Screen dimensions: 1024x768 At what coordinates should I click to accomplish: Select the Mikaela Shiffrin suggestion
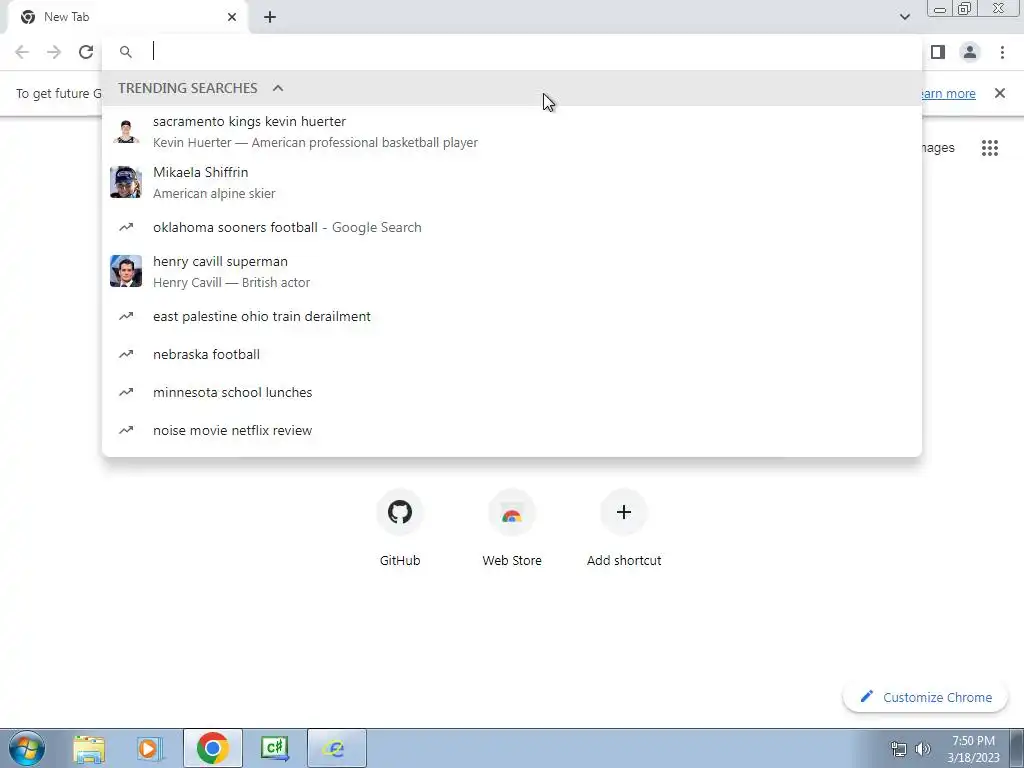click(x=512, y=182)
